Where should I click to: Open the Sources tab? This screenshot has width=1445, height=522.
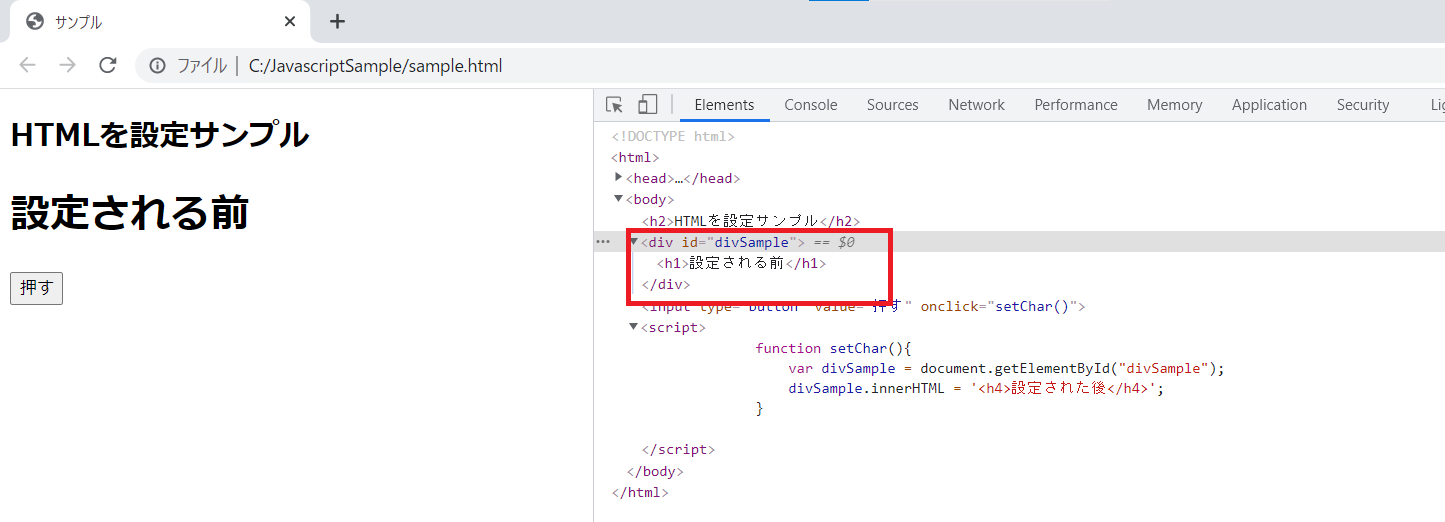893,105
